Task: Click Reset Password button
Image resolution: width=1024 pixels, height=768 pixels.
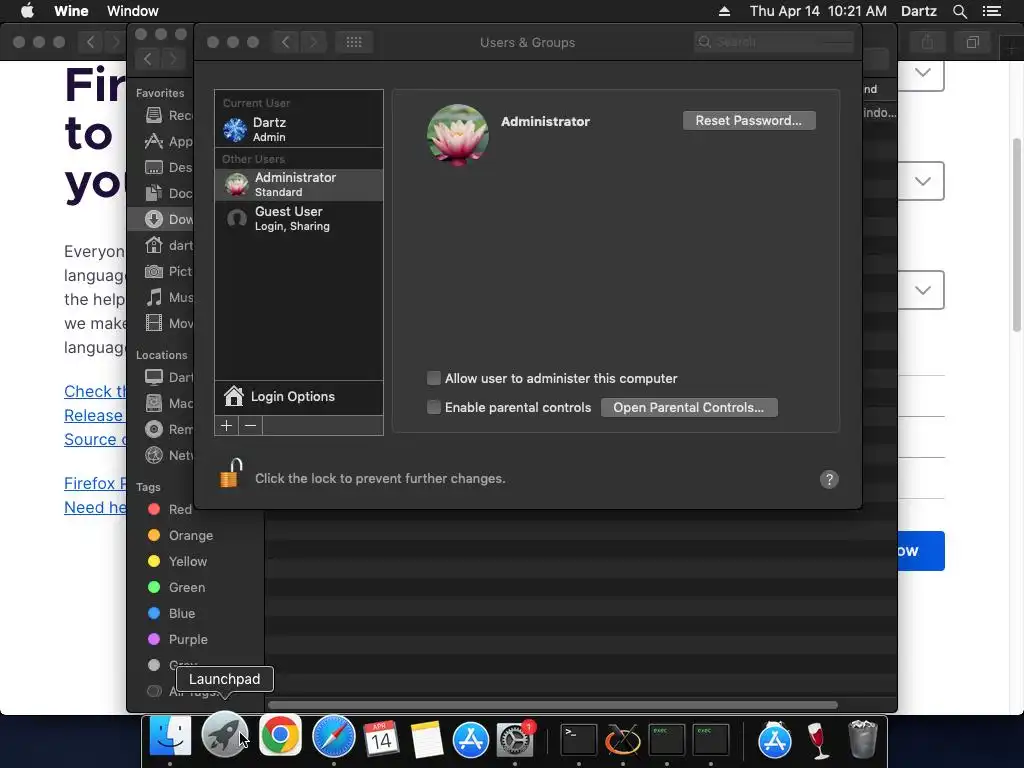Action: 749,120
